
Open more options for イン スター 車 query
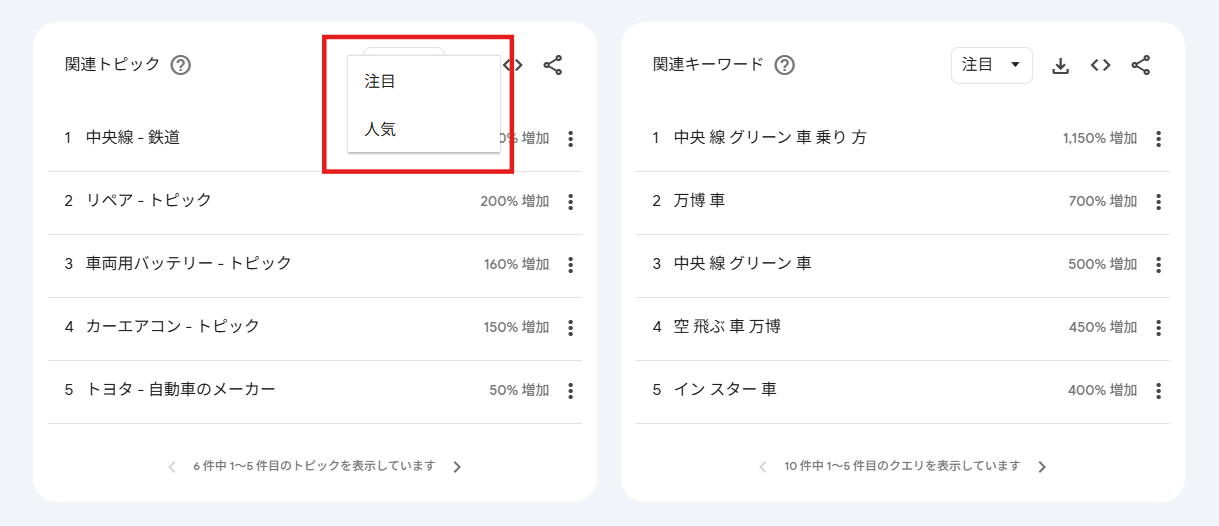[1158, 390]
